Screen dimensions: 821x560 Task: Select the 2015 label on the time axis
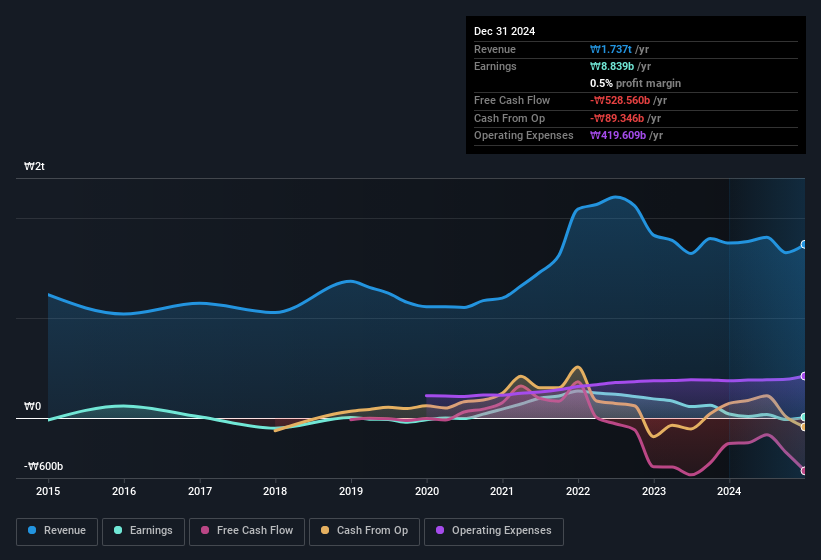coord(48,491)
